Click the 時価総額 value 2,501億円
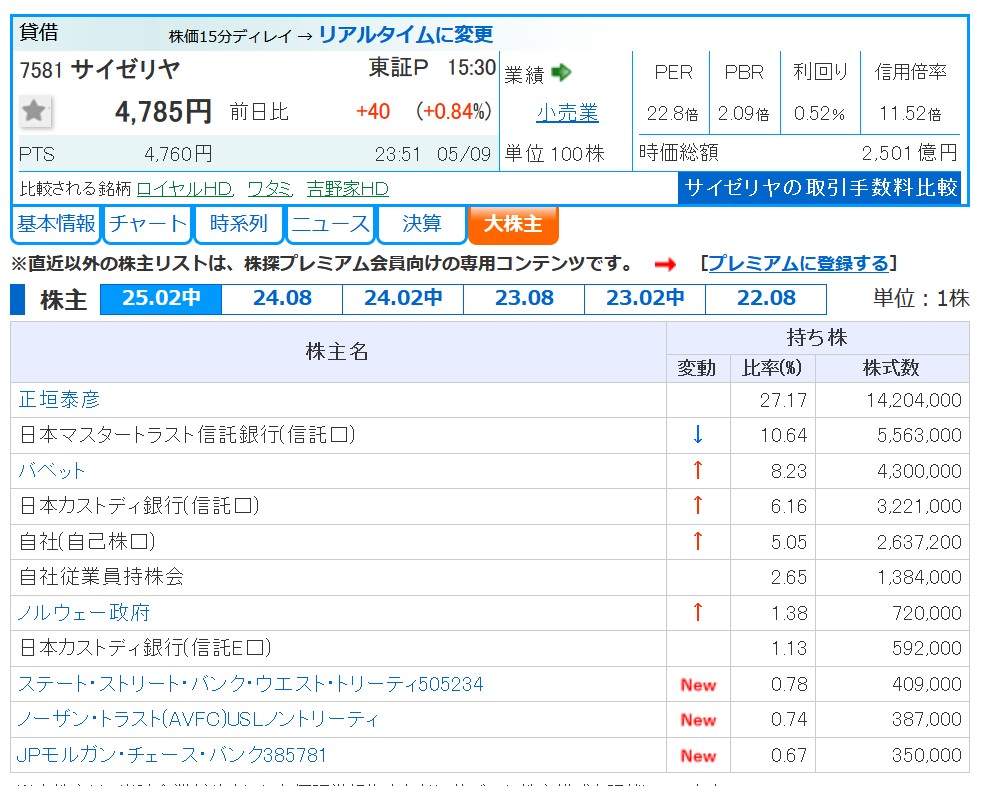The image size is (982, 786). coord(909,153)
